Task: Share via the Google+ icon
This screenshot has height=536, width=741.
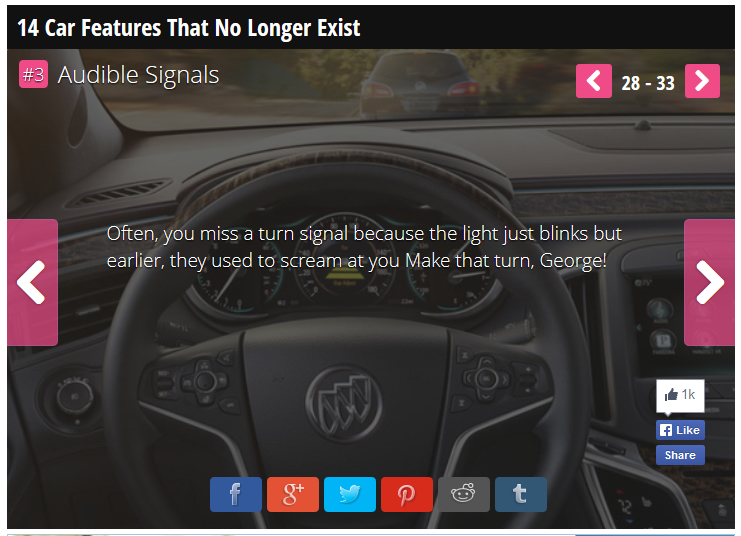Action: (293, 494)
